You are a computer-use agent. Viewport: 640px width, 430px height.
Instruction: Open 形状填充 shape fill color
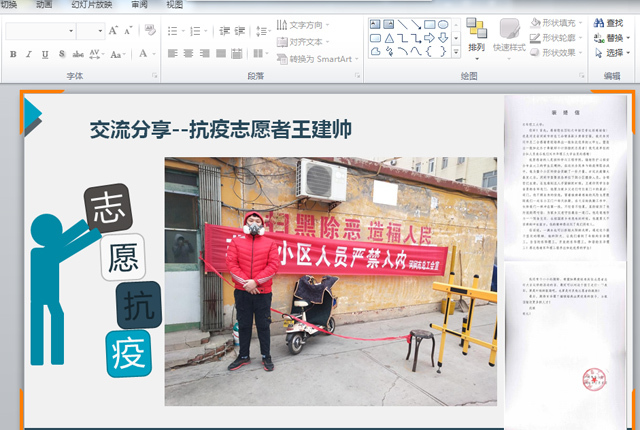pos(557,23)
